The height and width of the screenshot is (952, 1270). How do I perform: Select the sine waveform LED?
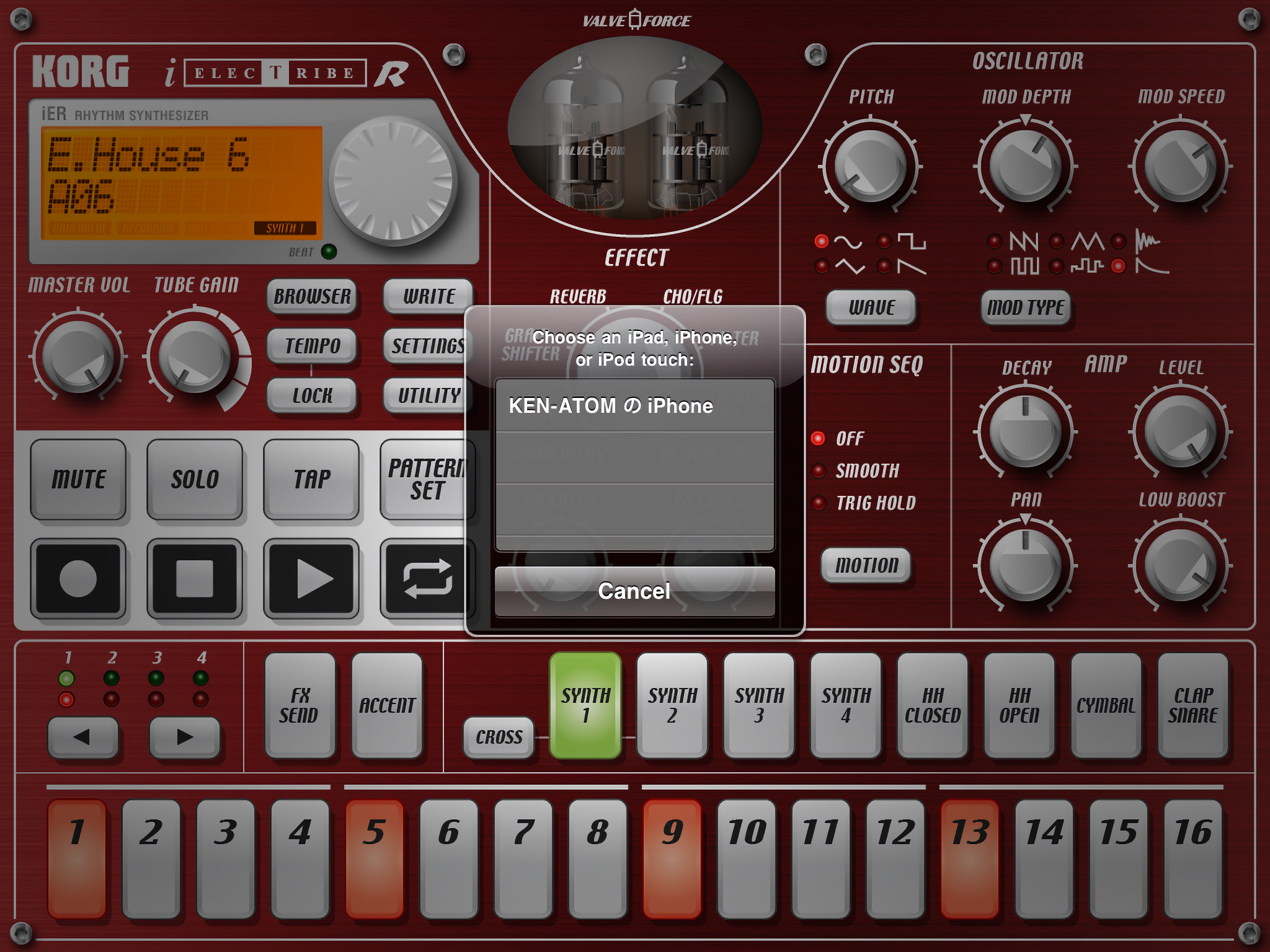tap(822, 241)
